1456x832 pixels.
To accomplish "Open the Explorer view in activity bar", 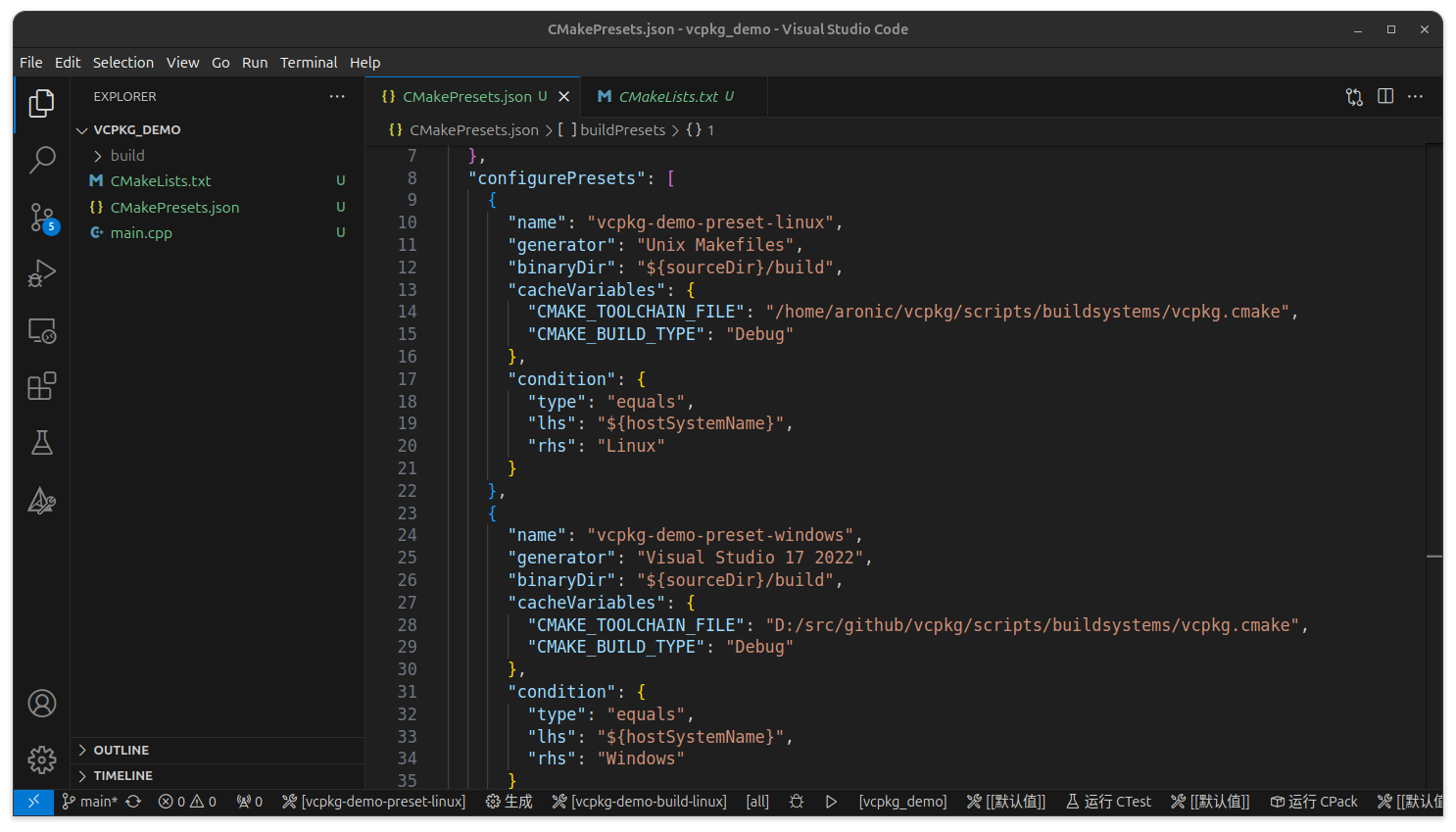I will [41, 103].
